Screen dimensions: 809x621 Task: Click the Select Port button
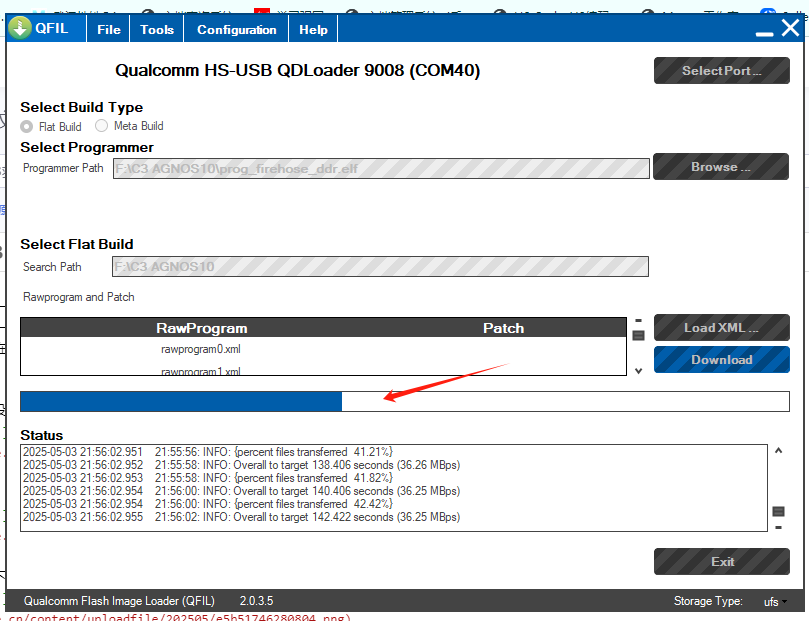tap(721, 71)
